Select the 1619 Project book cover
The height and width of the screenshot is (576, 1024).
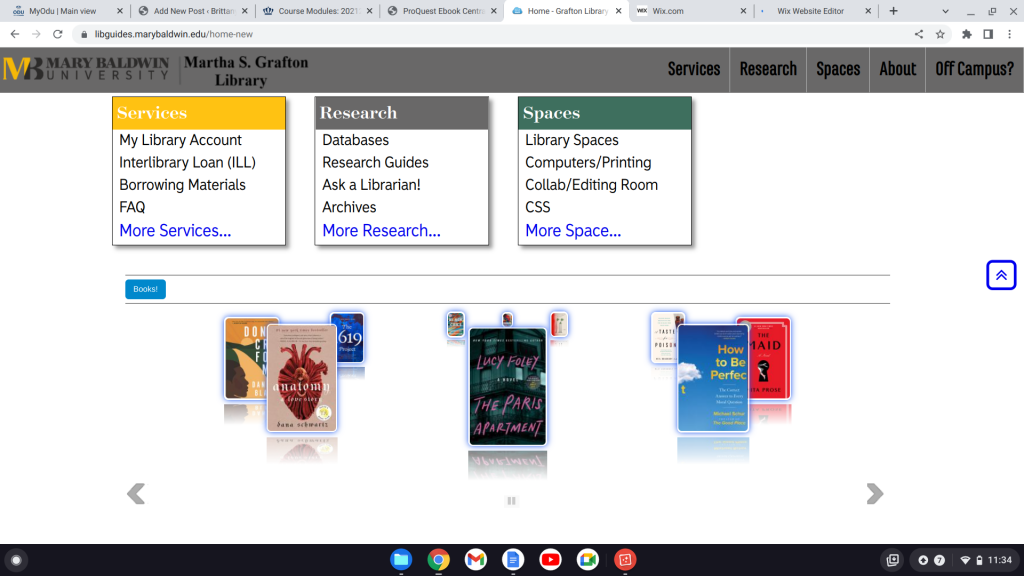[347, 338]
